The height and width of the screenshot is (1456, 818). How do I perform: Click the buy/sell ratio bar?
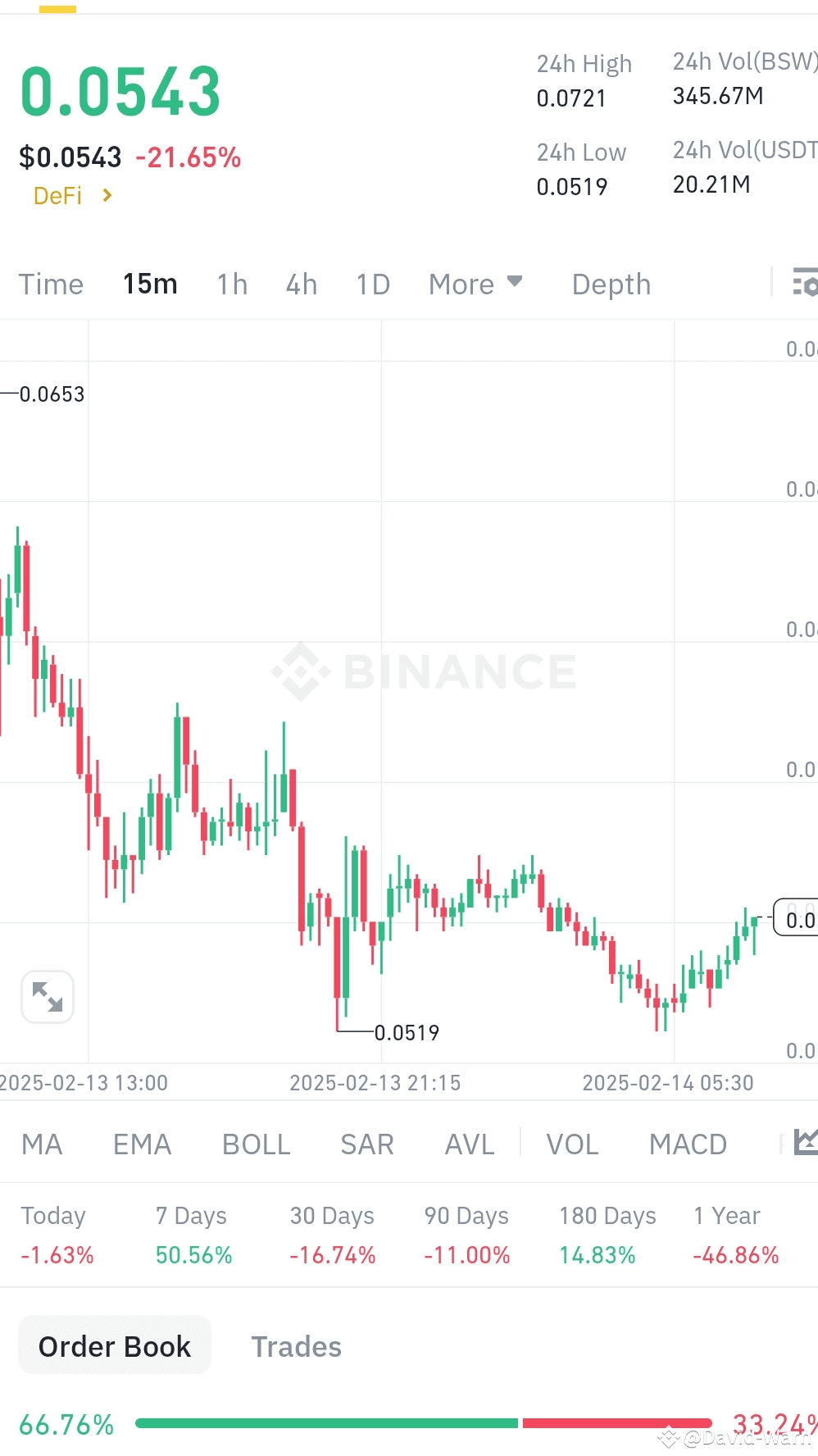point(424,1424)
